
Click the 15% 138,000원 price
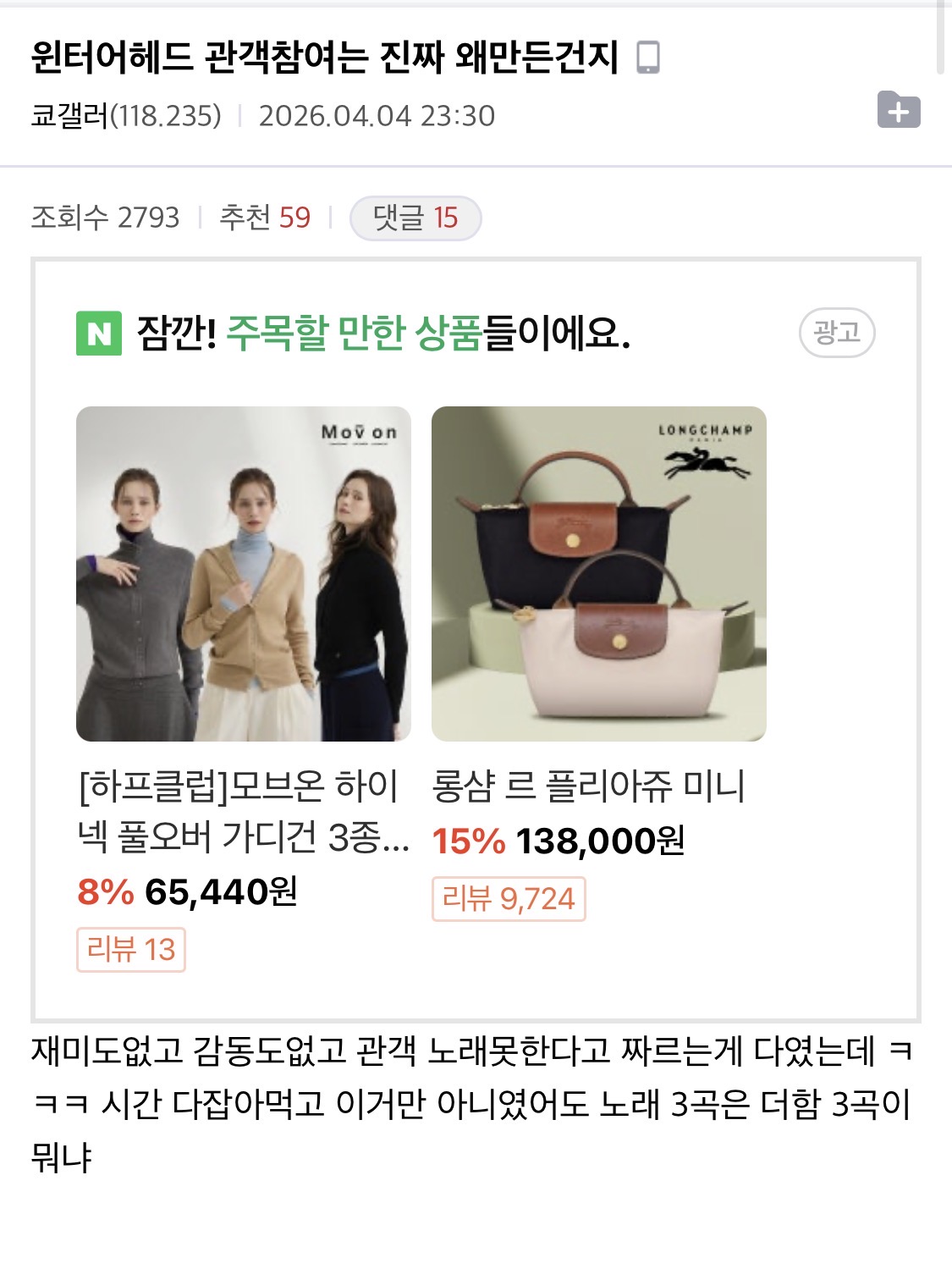[559, 841]
